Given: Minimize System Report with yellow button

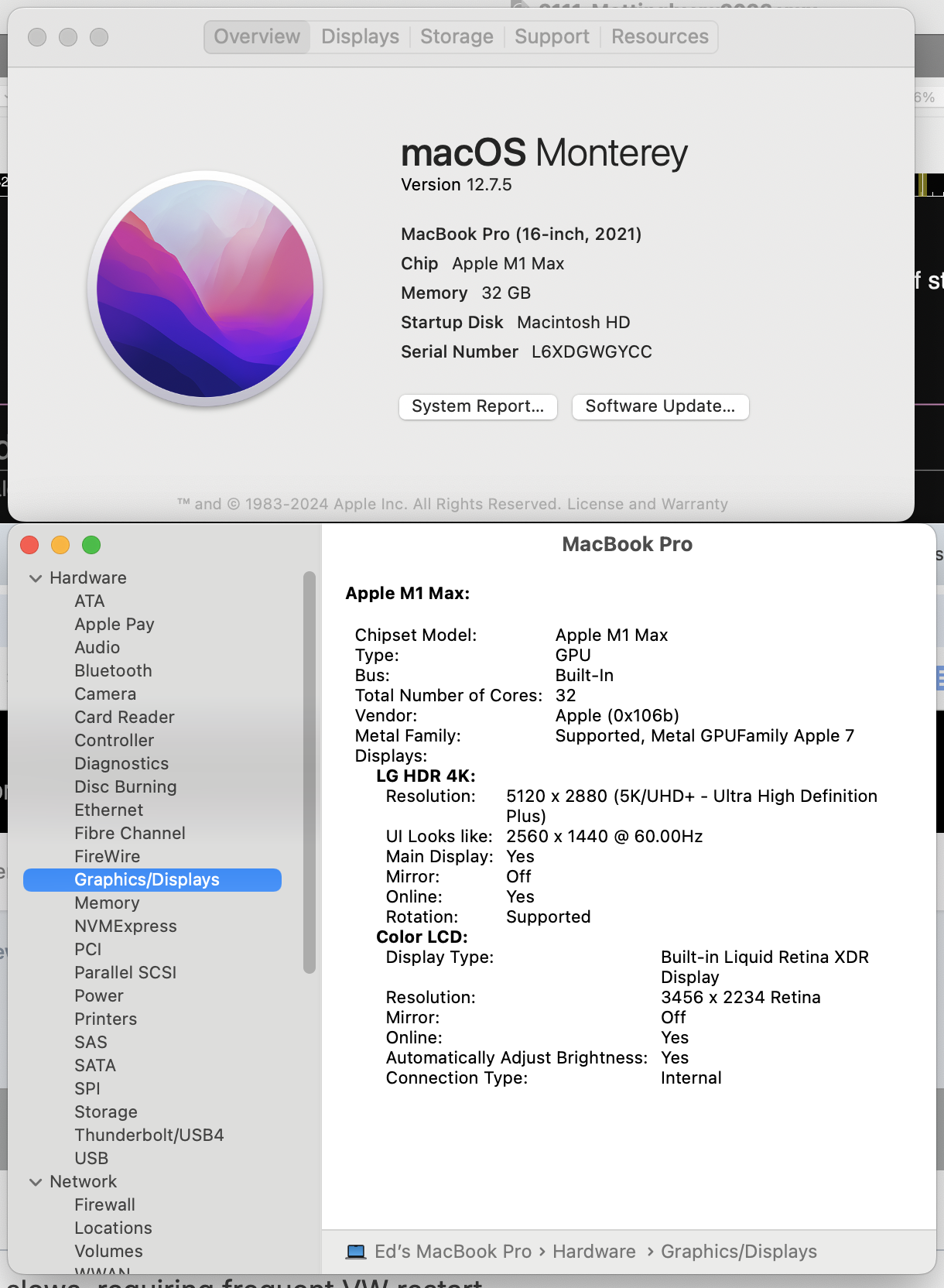Looking at the screenshot, I should pos(60,545).
